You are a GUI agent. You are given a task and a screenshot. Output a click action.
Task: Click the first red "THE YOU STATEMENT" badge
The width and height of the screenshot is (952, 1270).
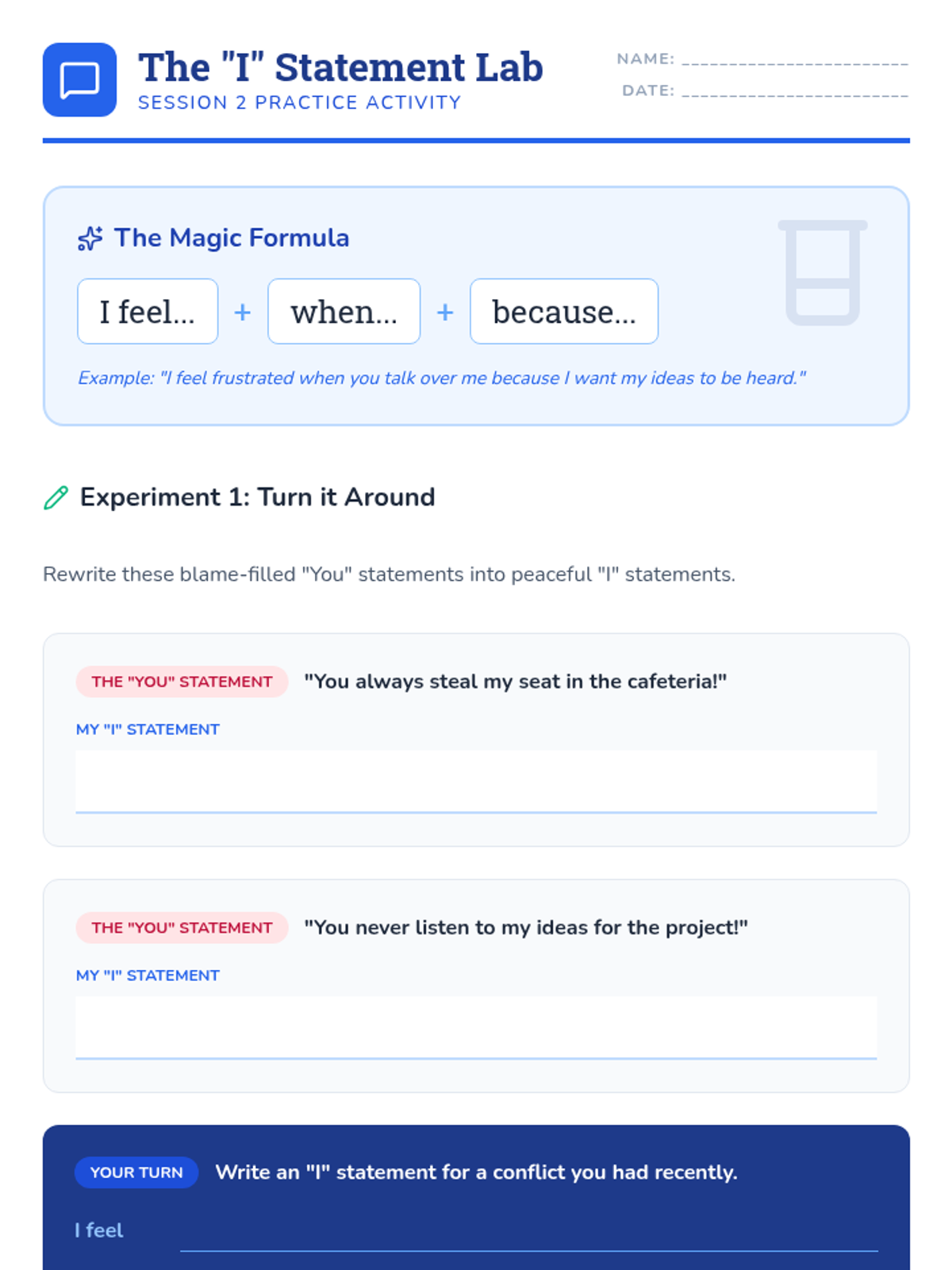(182, 682)
